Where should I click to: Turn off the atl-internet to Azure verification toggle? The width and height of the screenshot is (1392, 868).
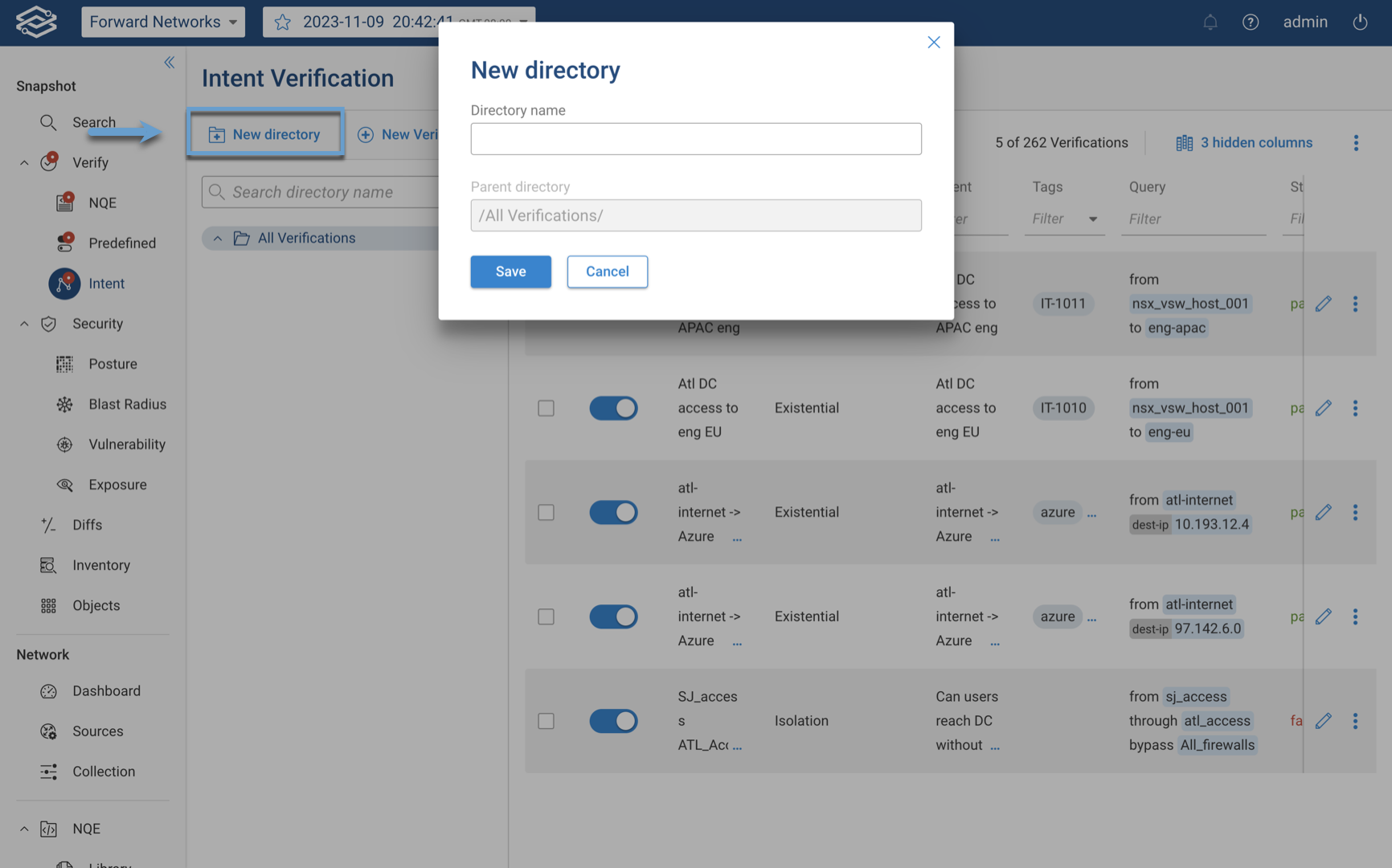coord(613,512)
